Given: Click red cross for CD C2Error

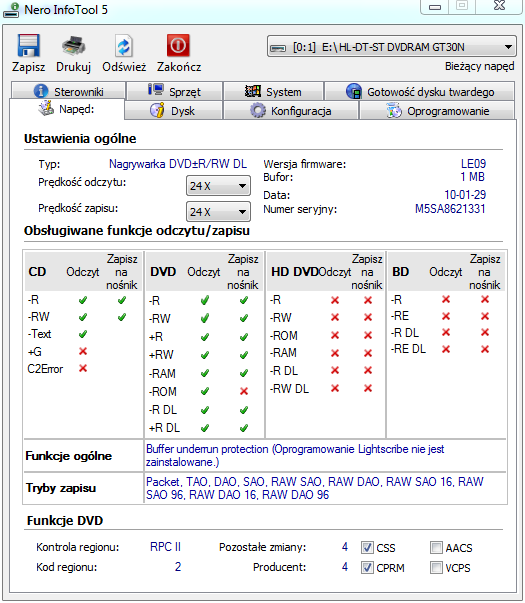Looking at the screenshot, I should pyautogui.click(x=83, y=368).
